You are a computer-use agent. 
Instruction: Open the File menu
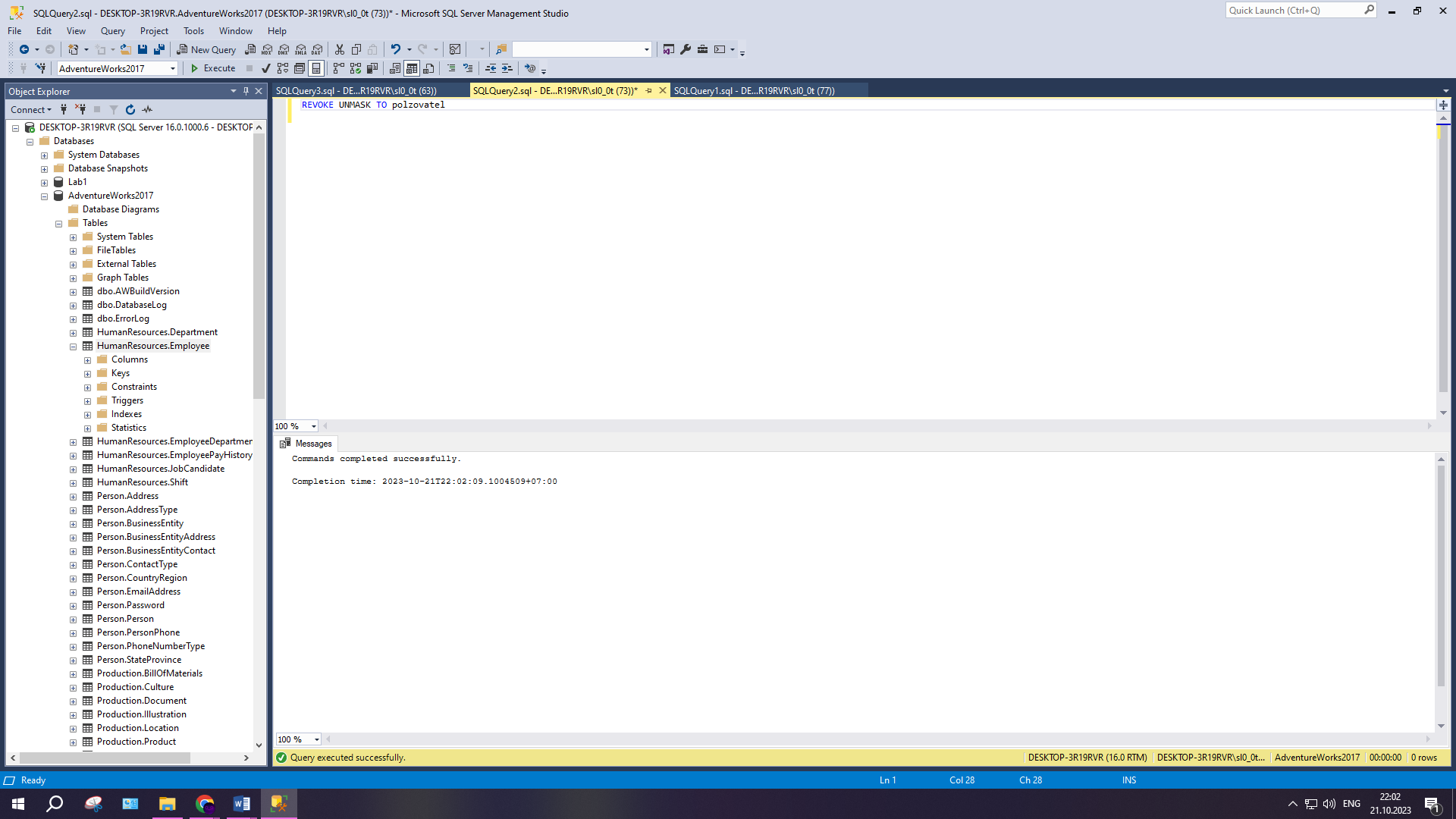[x=14, y=31]
